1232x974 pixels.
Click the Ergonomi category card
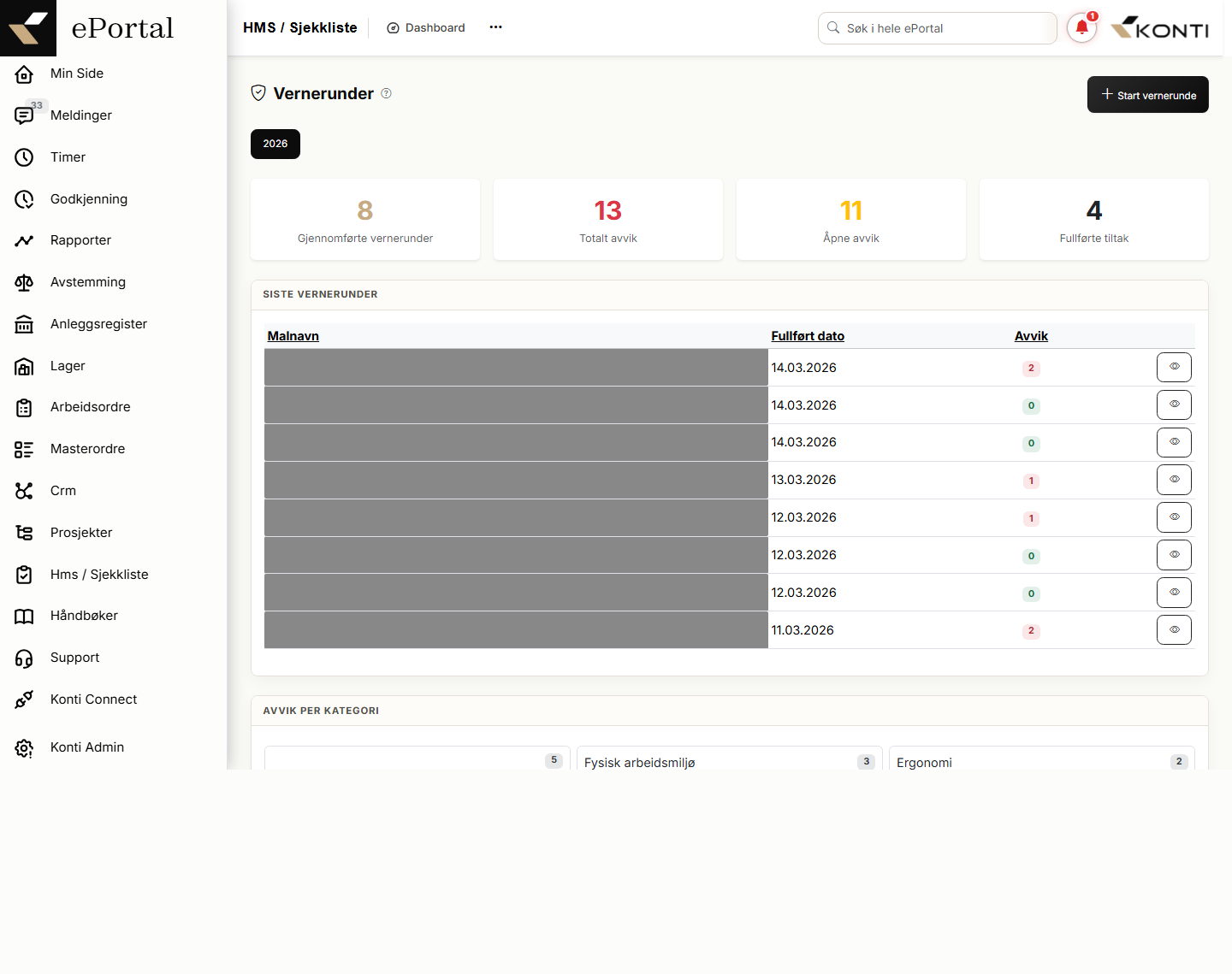[x=1041, y=759]
